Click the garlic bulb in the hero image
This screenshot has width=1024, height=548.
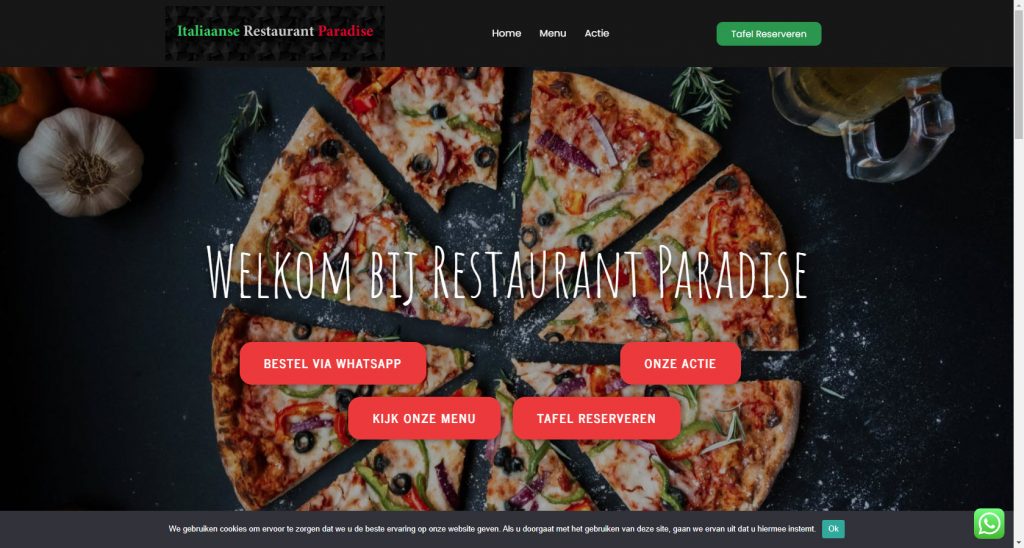pyautogui.click(x=81, y=162)
